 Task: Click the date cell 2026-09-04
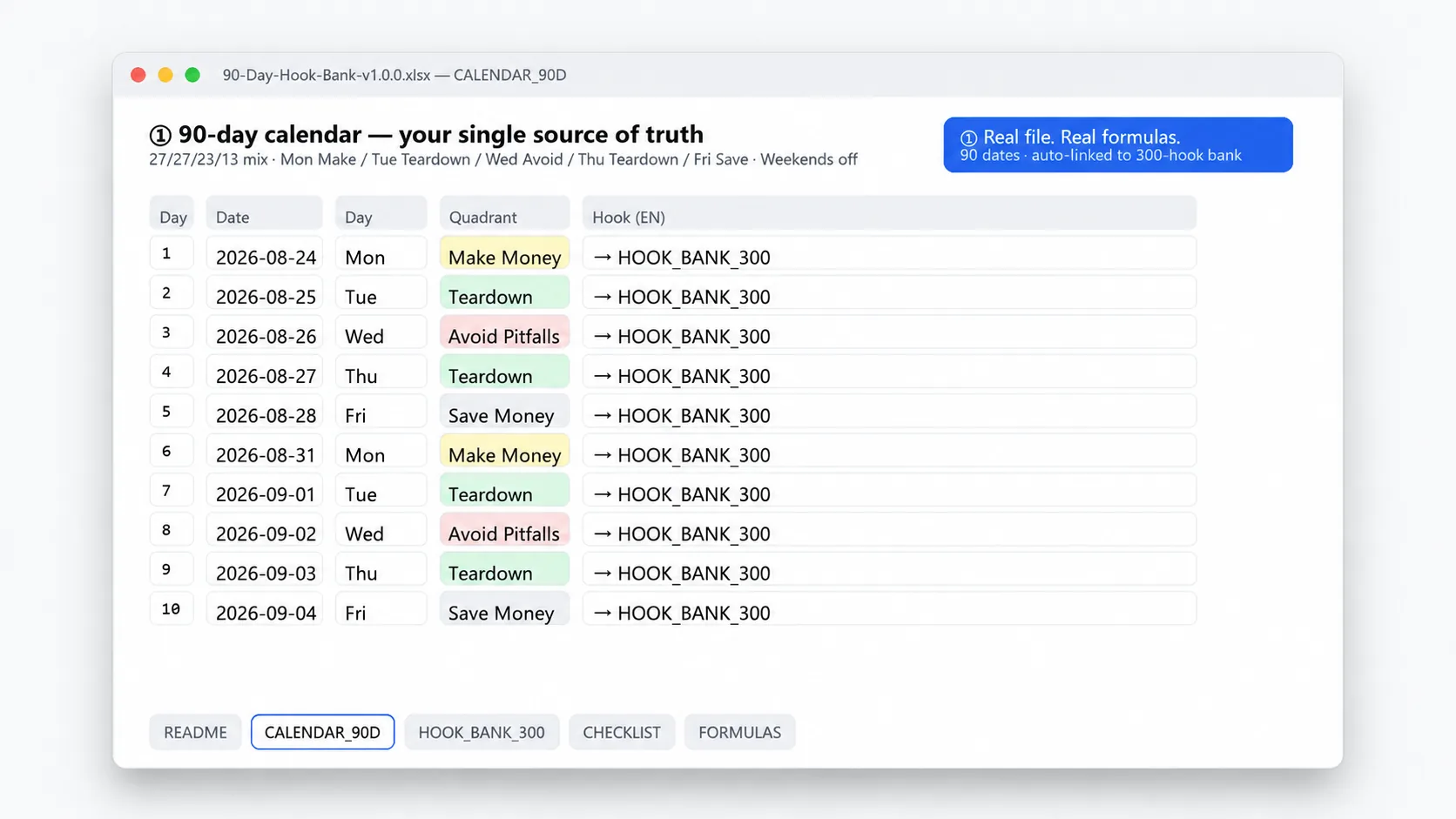(x=264, y=609)
